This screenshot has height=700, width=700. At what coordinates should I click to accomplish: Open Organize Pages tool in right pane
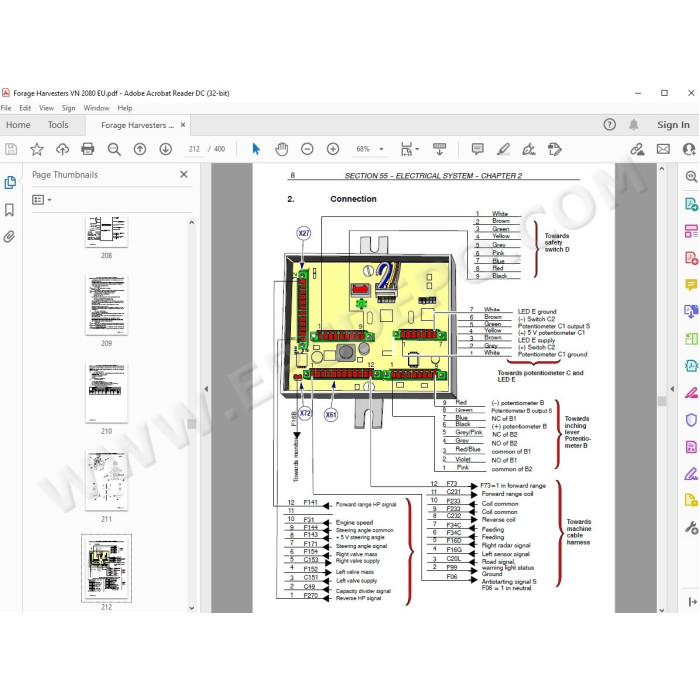tap(691, 231)
